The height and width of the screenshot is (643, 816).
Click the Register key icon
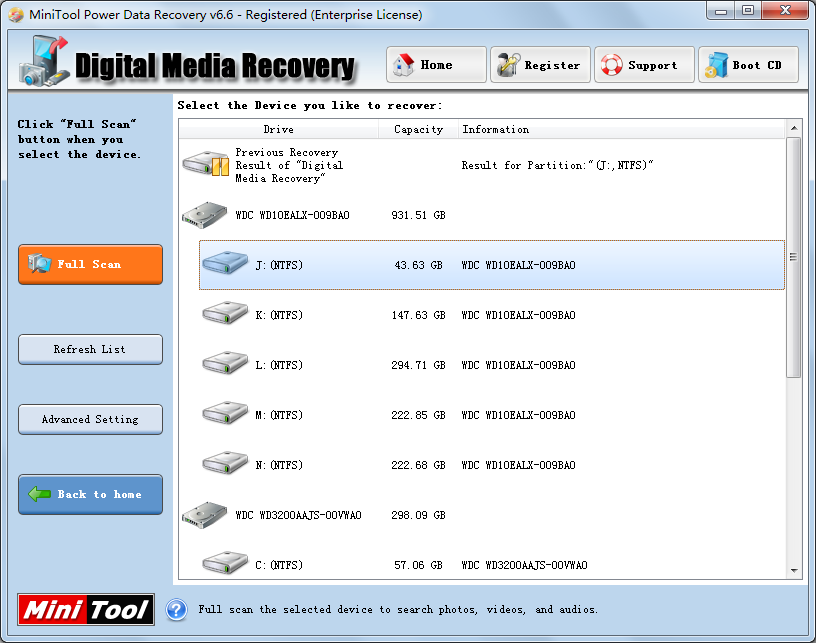(508, 65)
